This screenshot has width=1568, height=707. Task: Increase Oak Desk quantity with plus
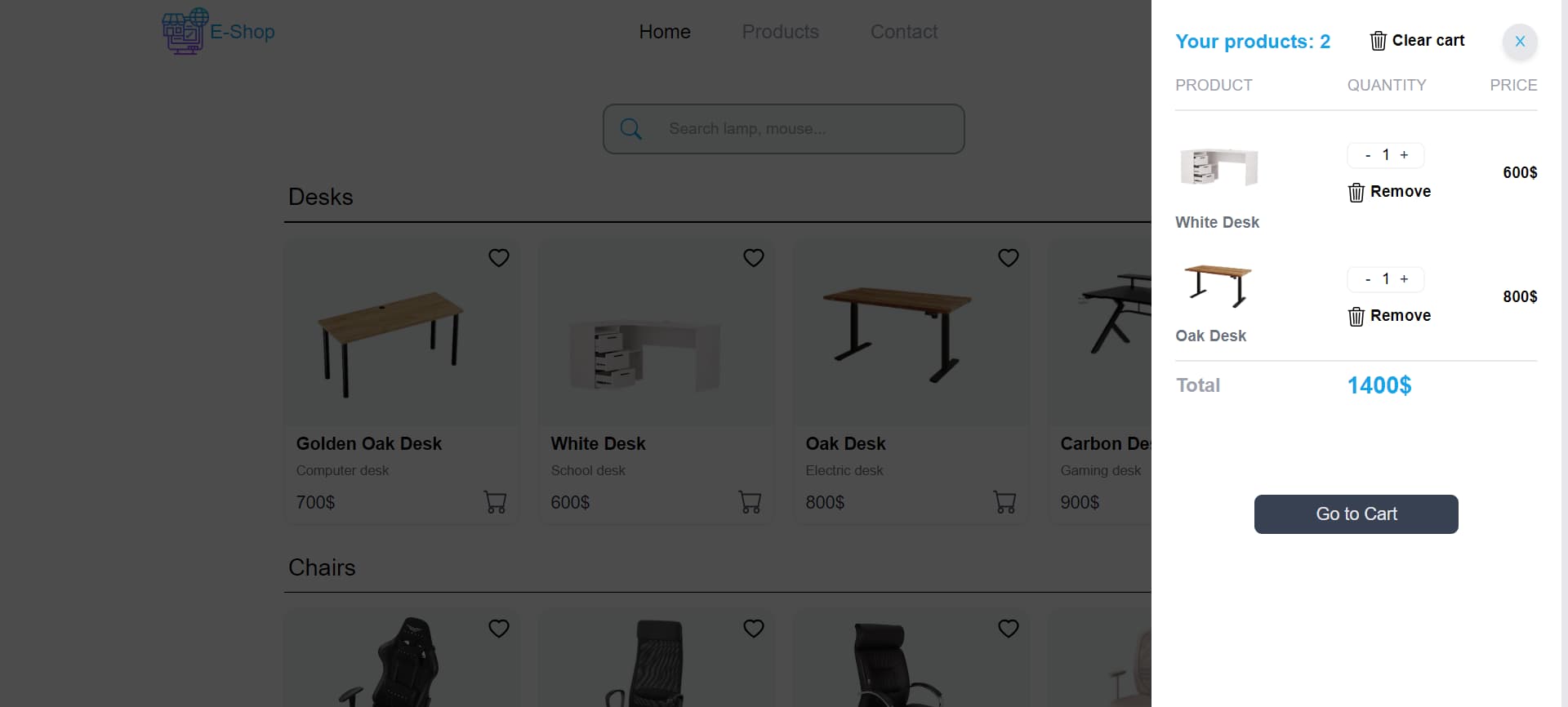pyautogui.click(x=1404, y=279)
